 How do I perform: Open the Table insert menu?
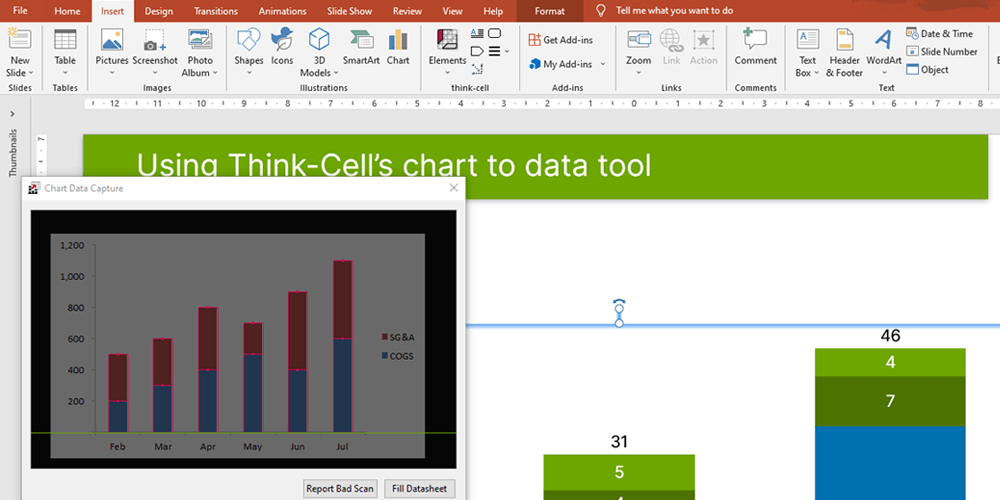pyautogui.click(x=64, y=53)
